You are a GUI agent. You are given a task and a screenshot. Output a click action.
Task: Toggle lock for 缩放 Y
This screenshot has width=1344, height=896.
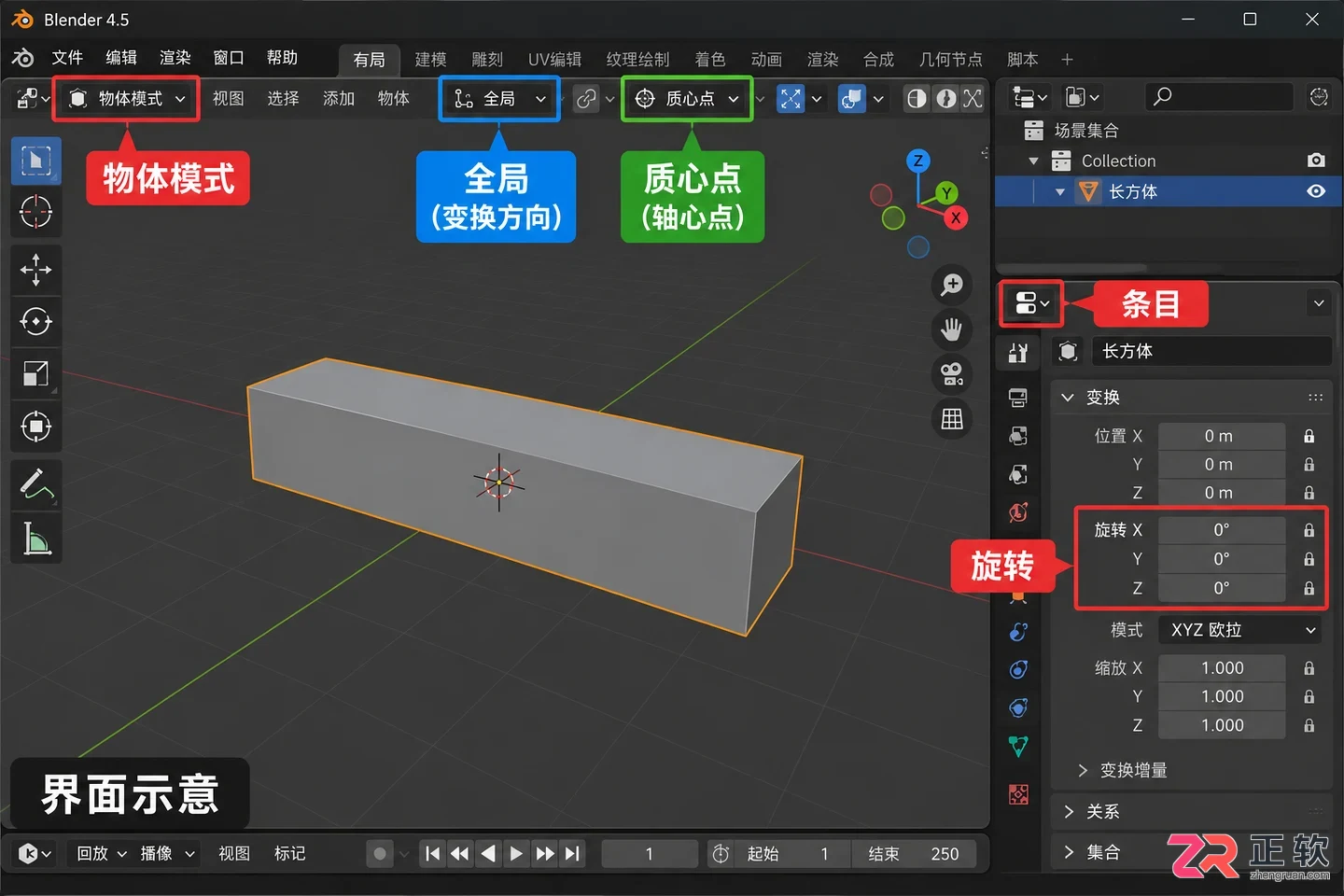click(x=1309, y=696)
